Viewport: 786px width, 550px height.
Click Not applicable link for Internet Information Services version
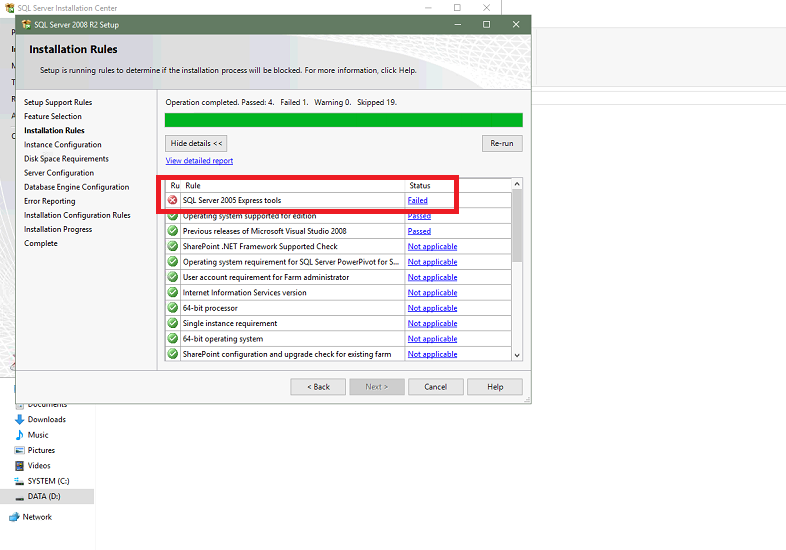[x=432, y=292]
